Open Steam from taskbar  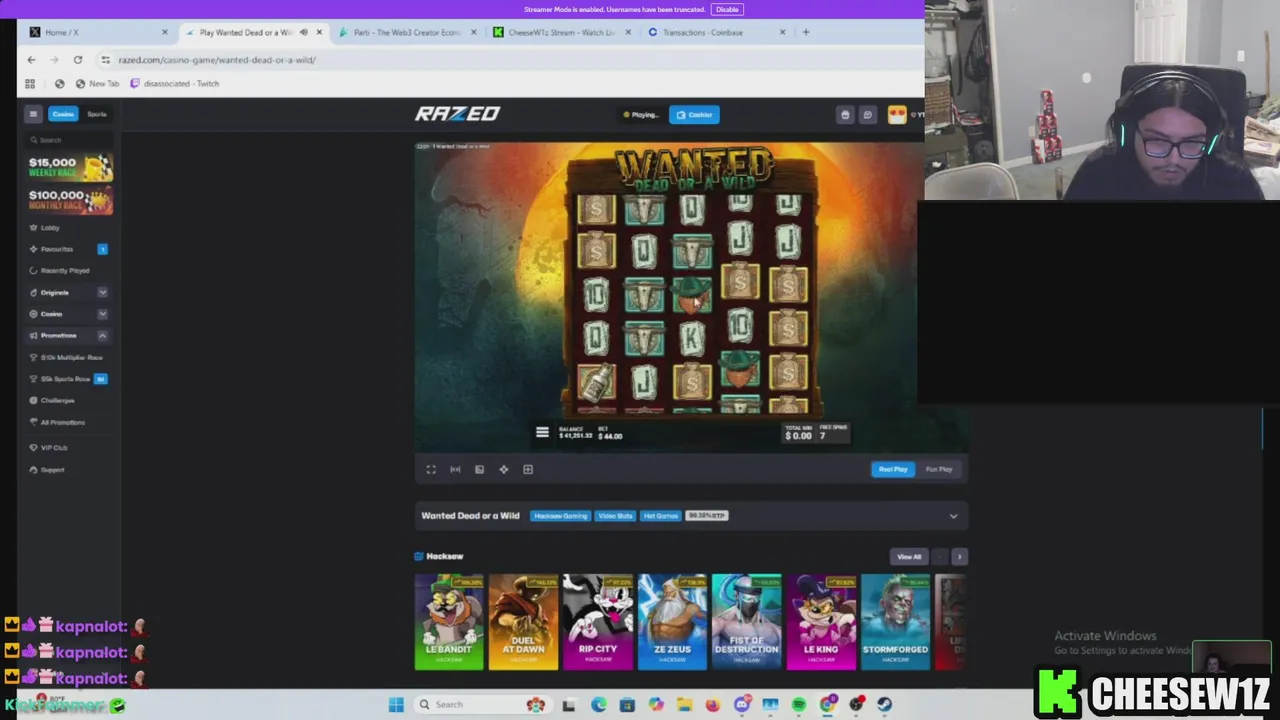point(884,704)
